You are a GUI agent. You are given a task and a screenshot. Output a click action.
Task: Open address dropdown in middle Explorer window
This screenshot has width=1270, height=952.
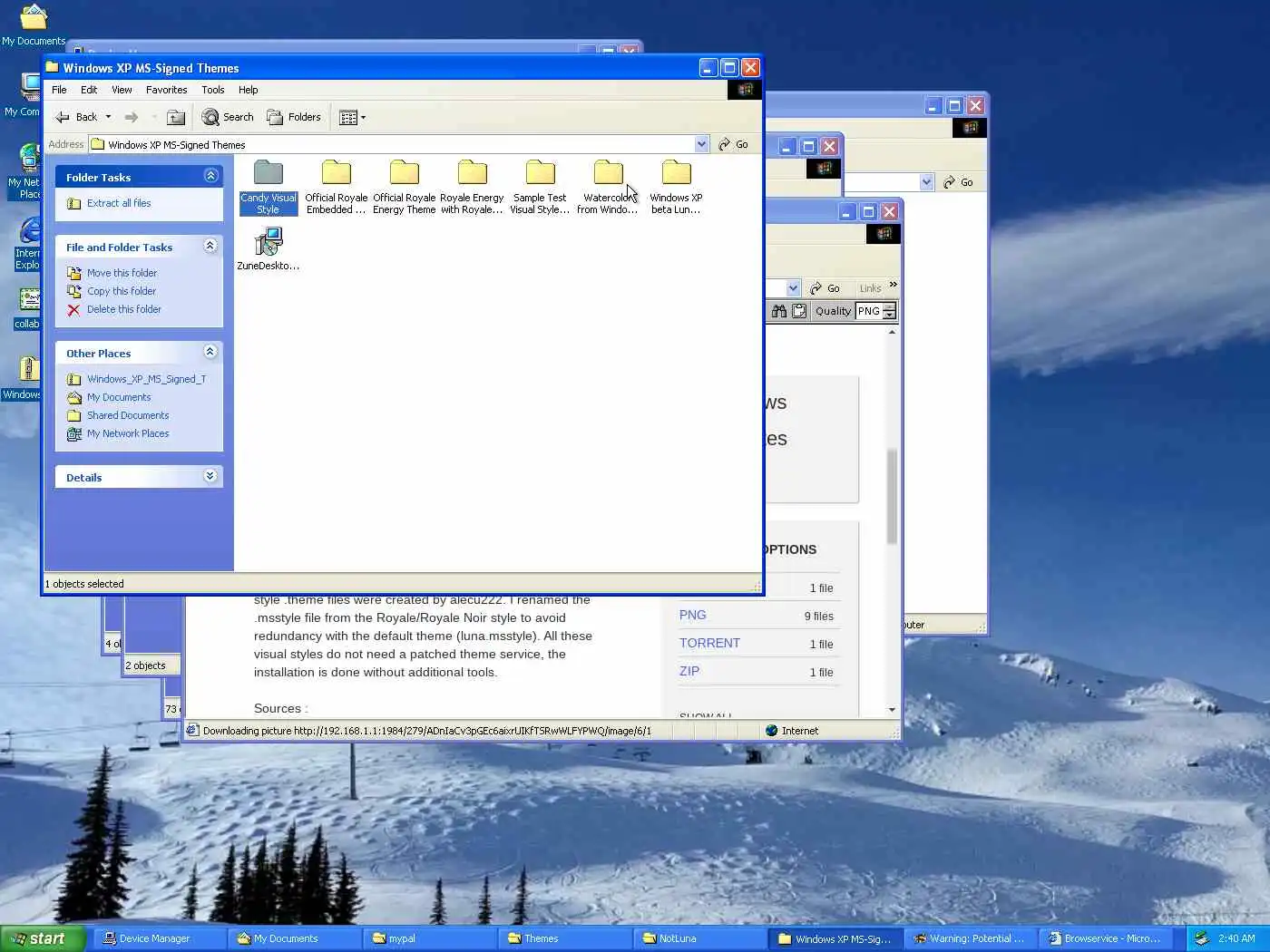coord(926,182)
